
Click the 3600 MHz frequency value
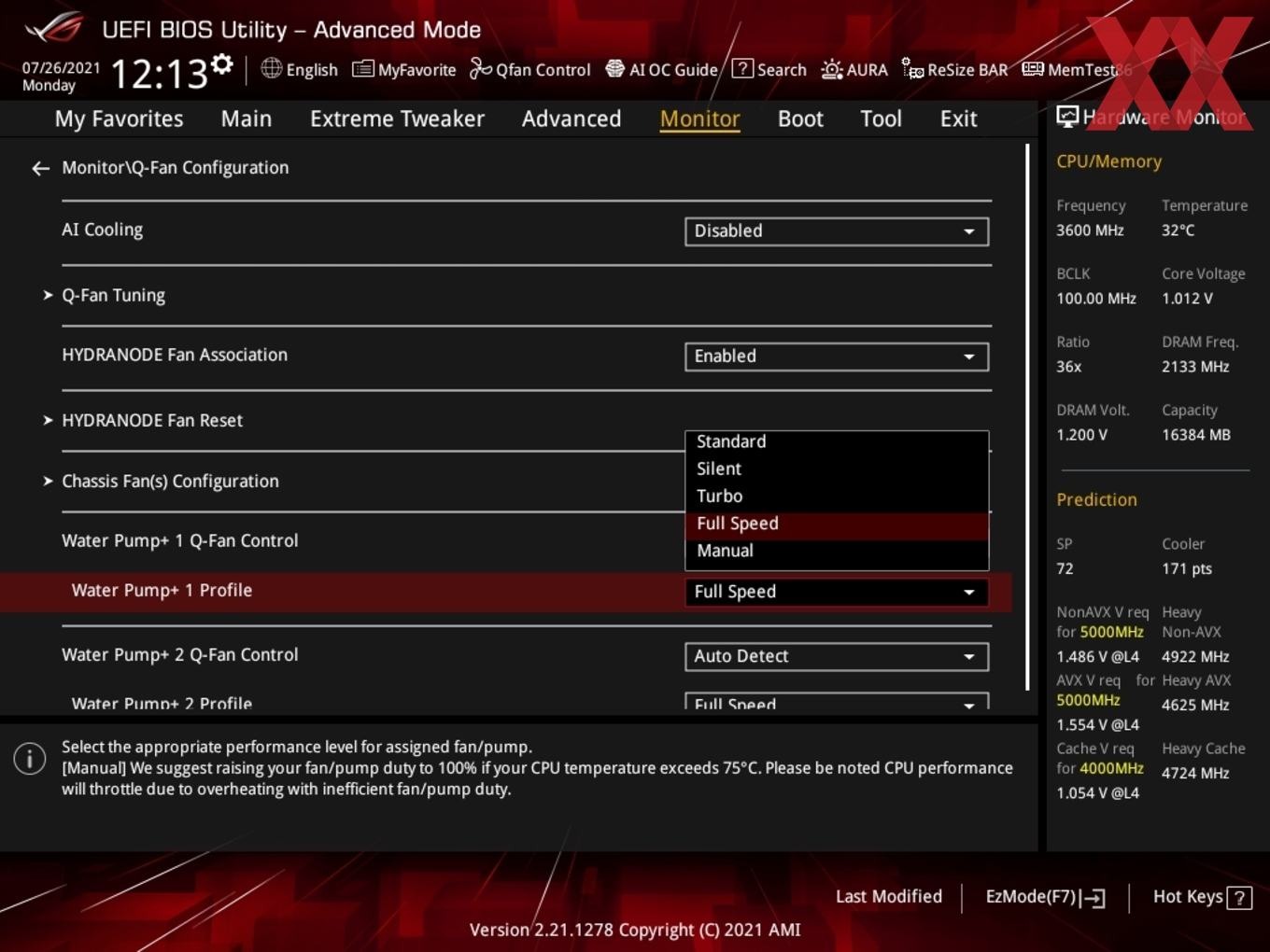pos(1090,231)
